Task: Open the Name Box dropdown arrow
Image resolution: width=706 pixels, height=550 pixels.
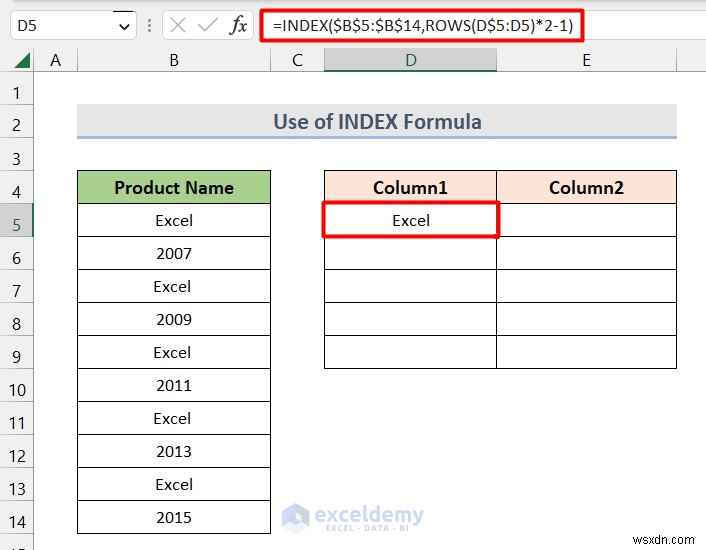Action: (x=124, y=26)
